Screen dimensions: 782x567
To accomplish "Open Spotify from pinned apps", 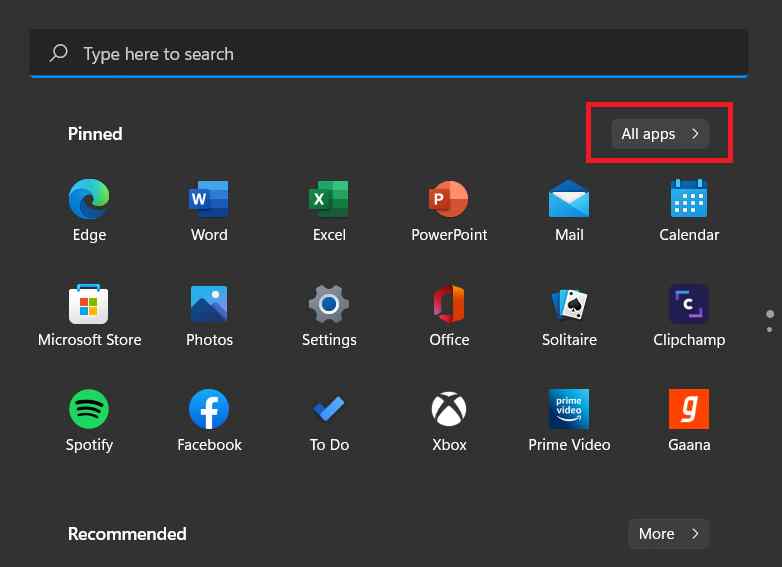I will tap(89, 409).
